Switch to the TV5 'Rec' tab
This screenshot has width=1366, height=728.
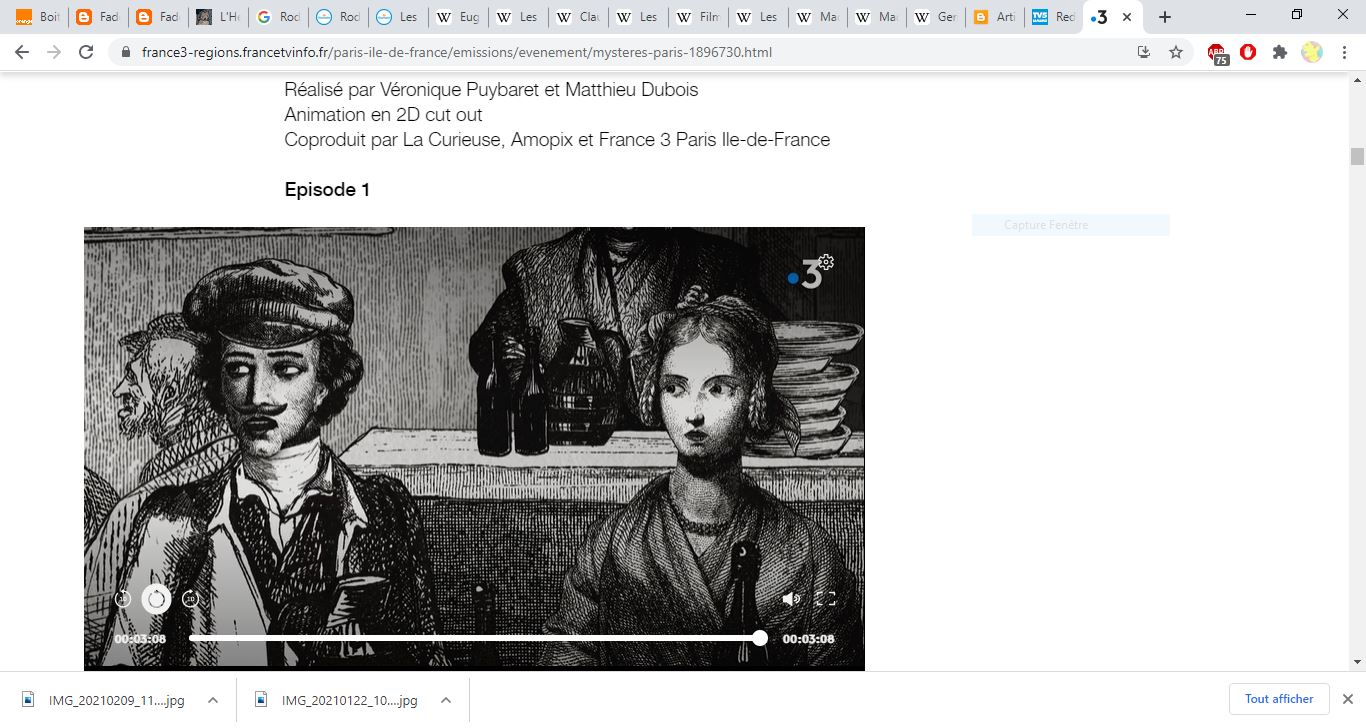tap(1055, 17)
